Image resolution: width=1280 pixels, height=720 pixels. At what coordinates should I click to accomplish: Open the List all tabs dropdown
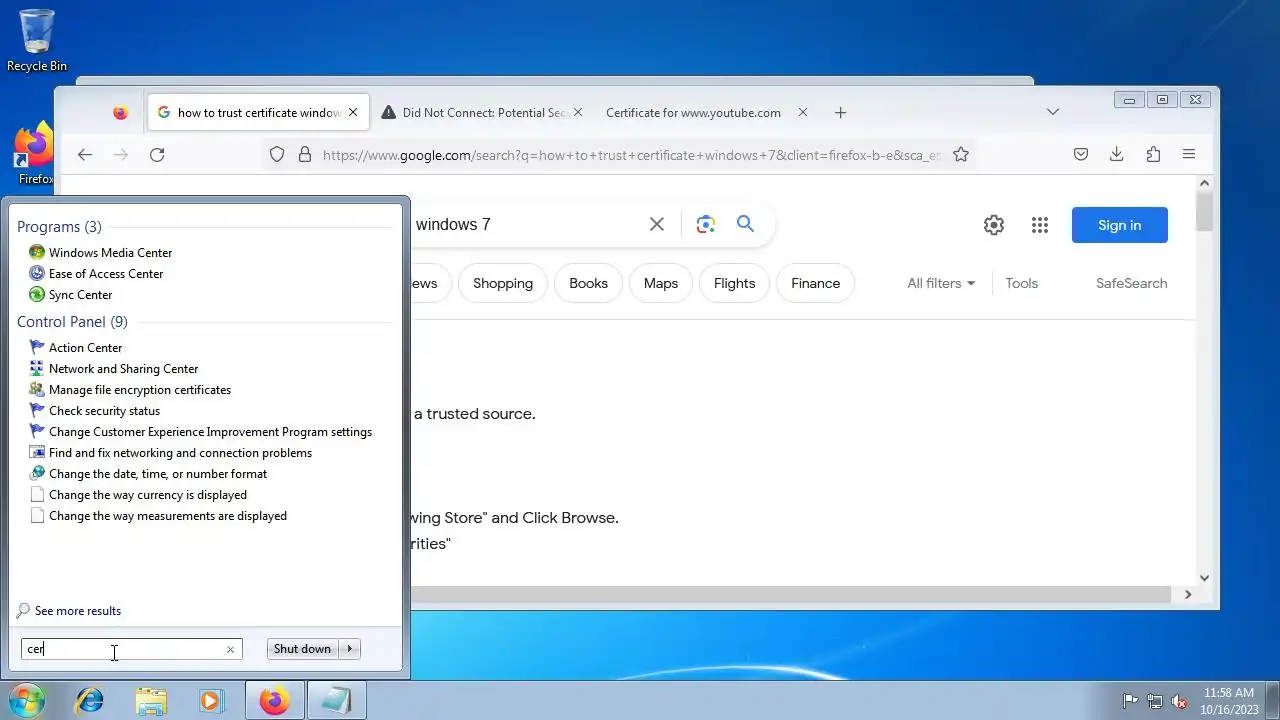click(1053, 112)
